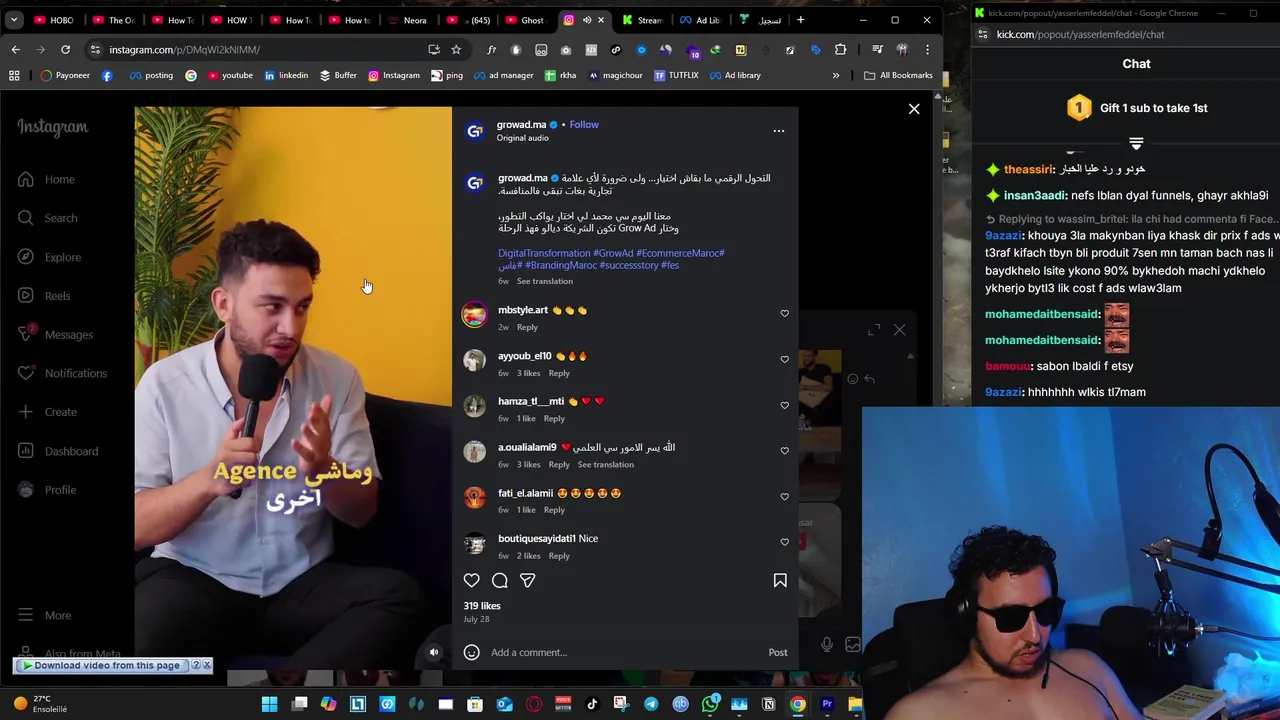Reply to mbstyle.art's comment
Viewport: 1280px width, 720px height.
(x=527, y=328)
